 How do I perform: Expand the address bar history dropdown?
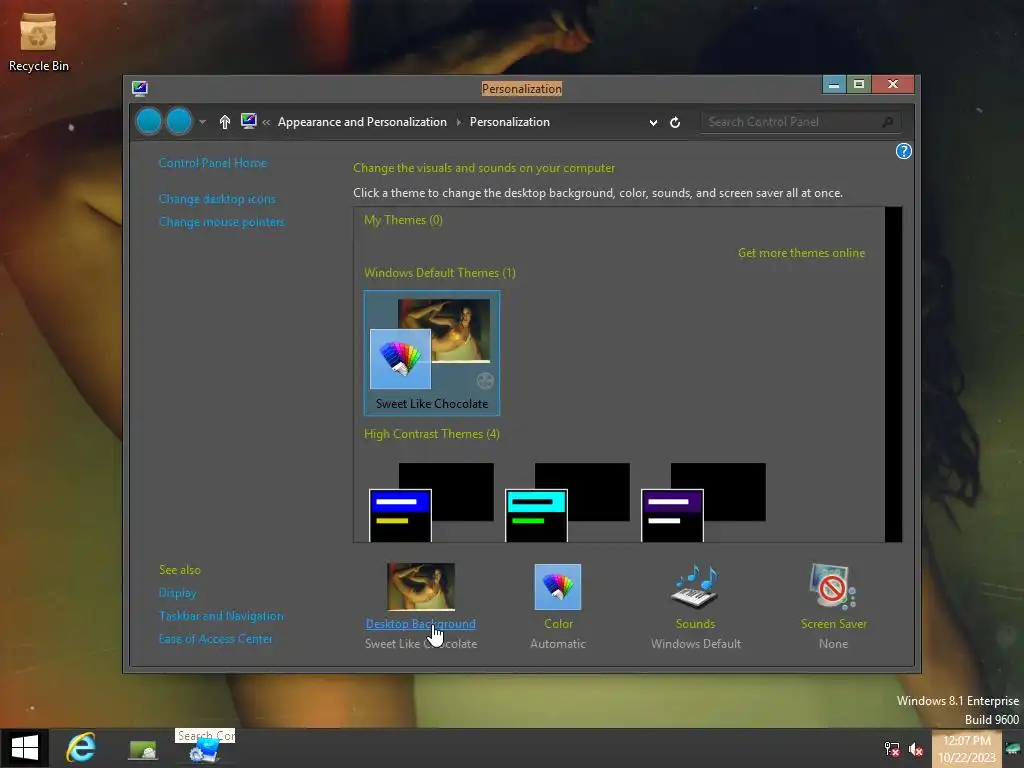tap(653, 123)
